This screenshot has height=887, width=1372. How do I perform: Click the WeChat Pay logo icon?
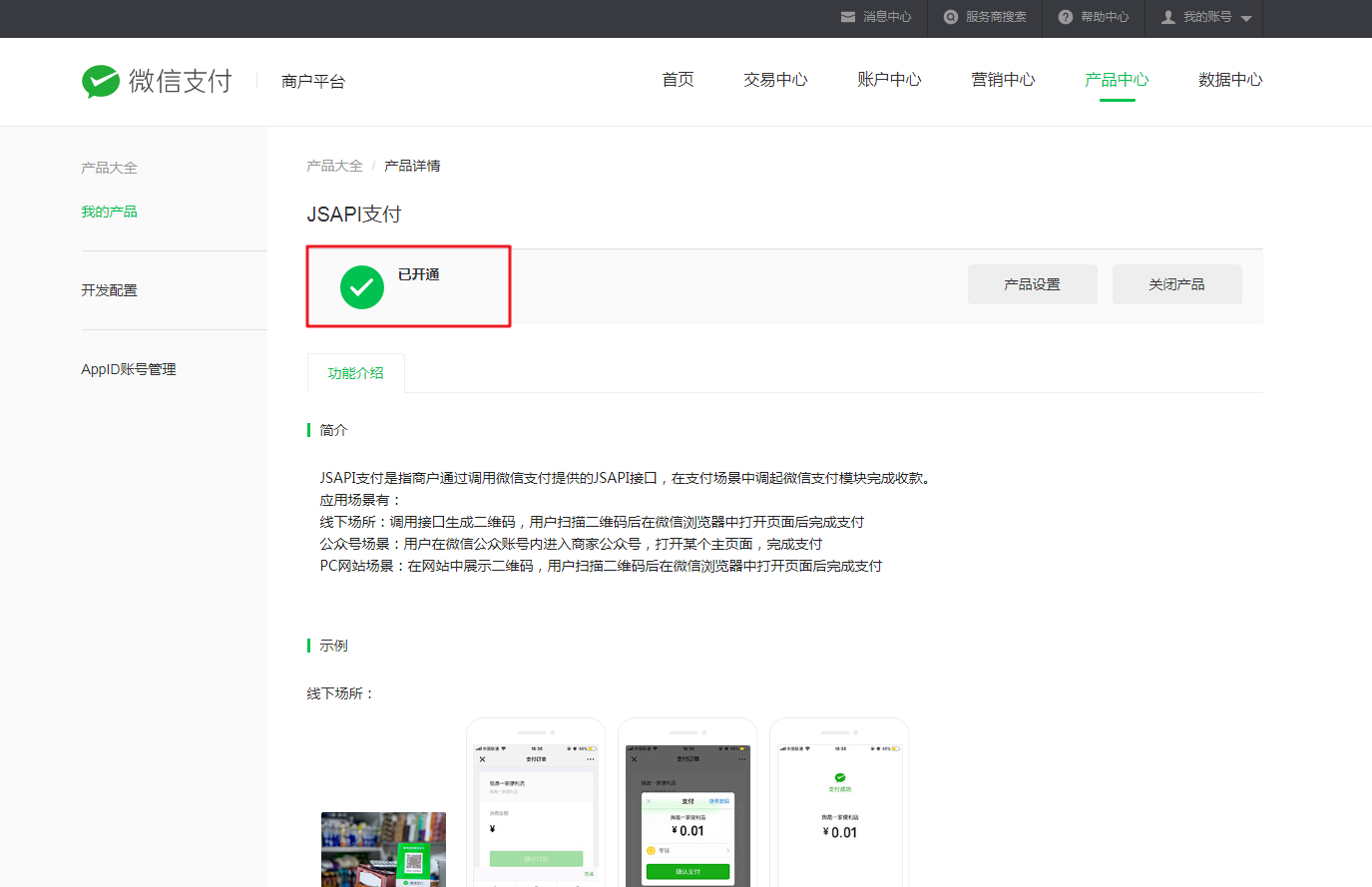[101, 81]
